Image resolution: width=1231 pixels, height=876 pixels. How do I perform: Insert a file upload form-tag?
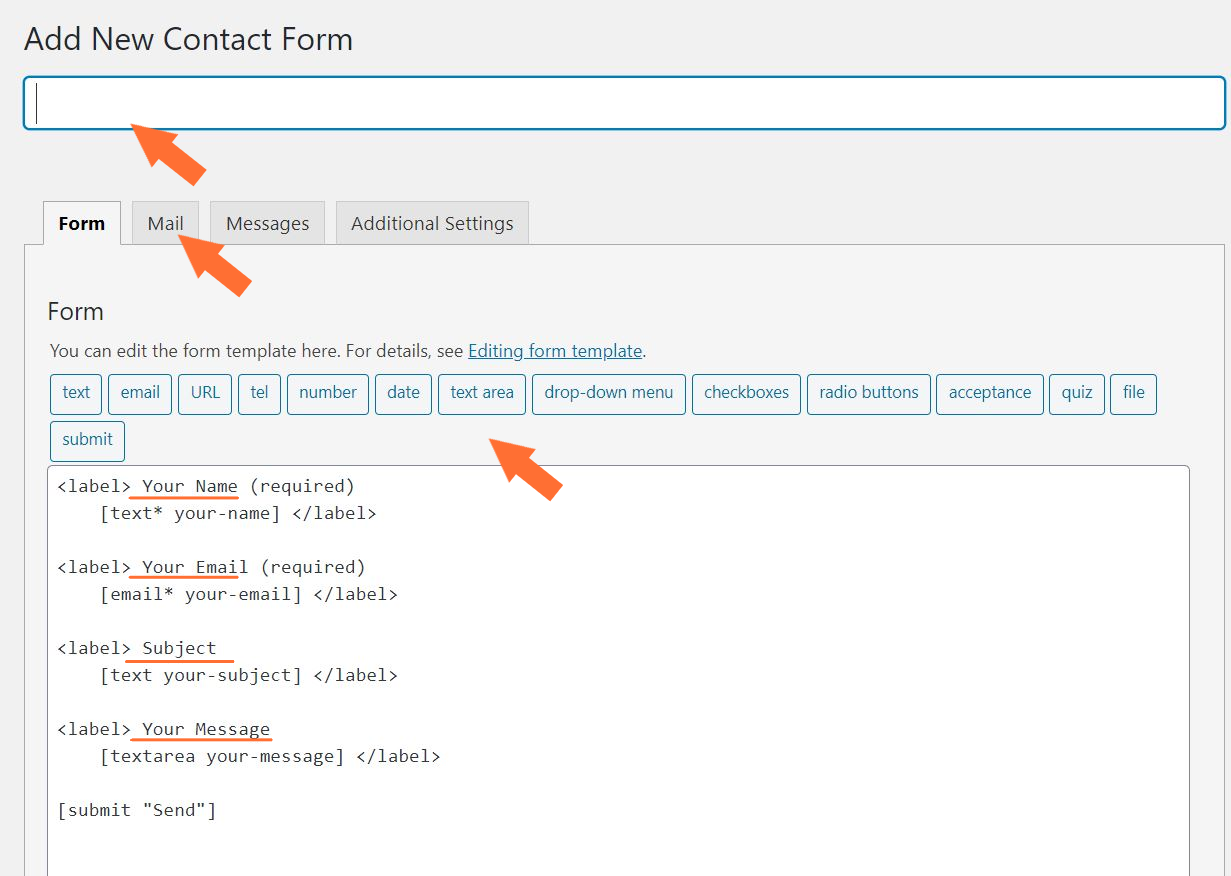[x=1133, y=394]
